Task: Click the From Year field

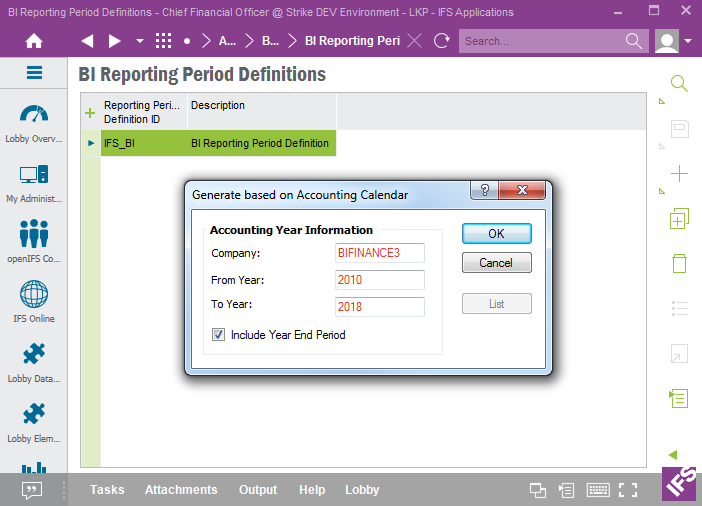Action: [380, 280]
